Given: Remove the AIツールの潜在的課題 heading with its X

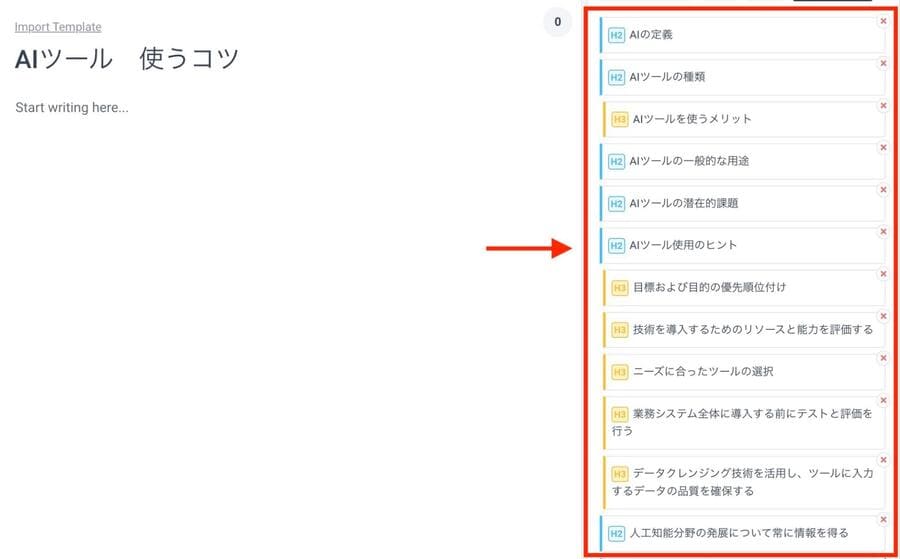Looking at the screenshot, I should [883, 190].
